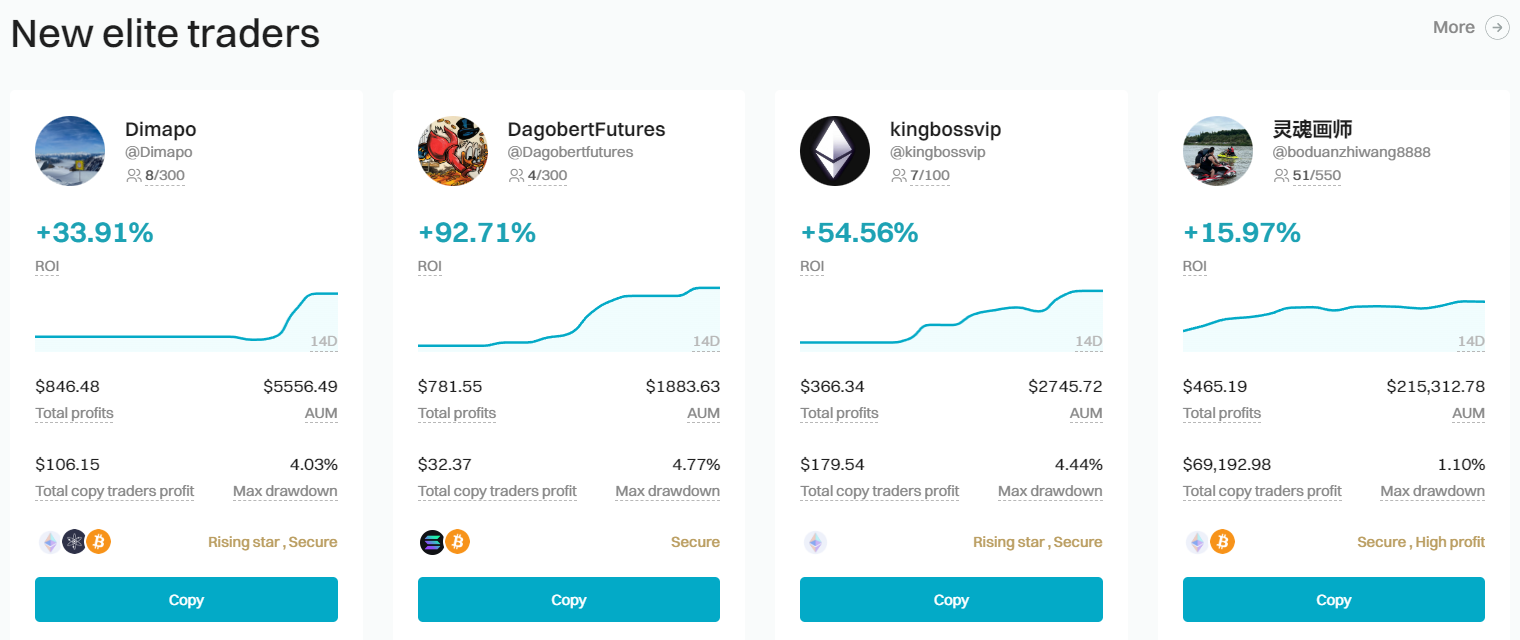This screenshot has width=1520, height=640.
Task: Hit Copy on kingbossvip's card
Action: [x=951, y=600]
